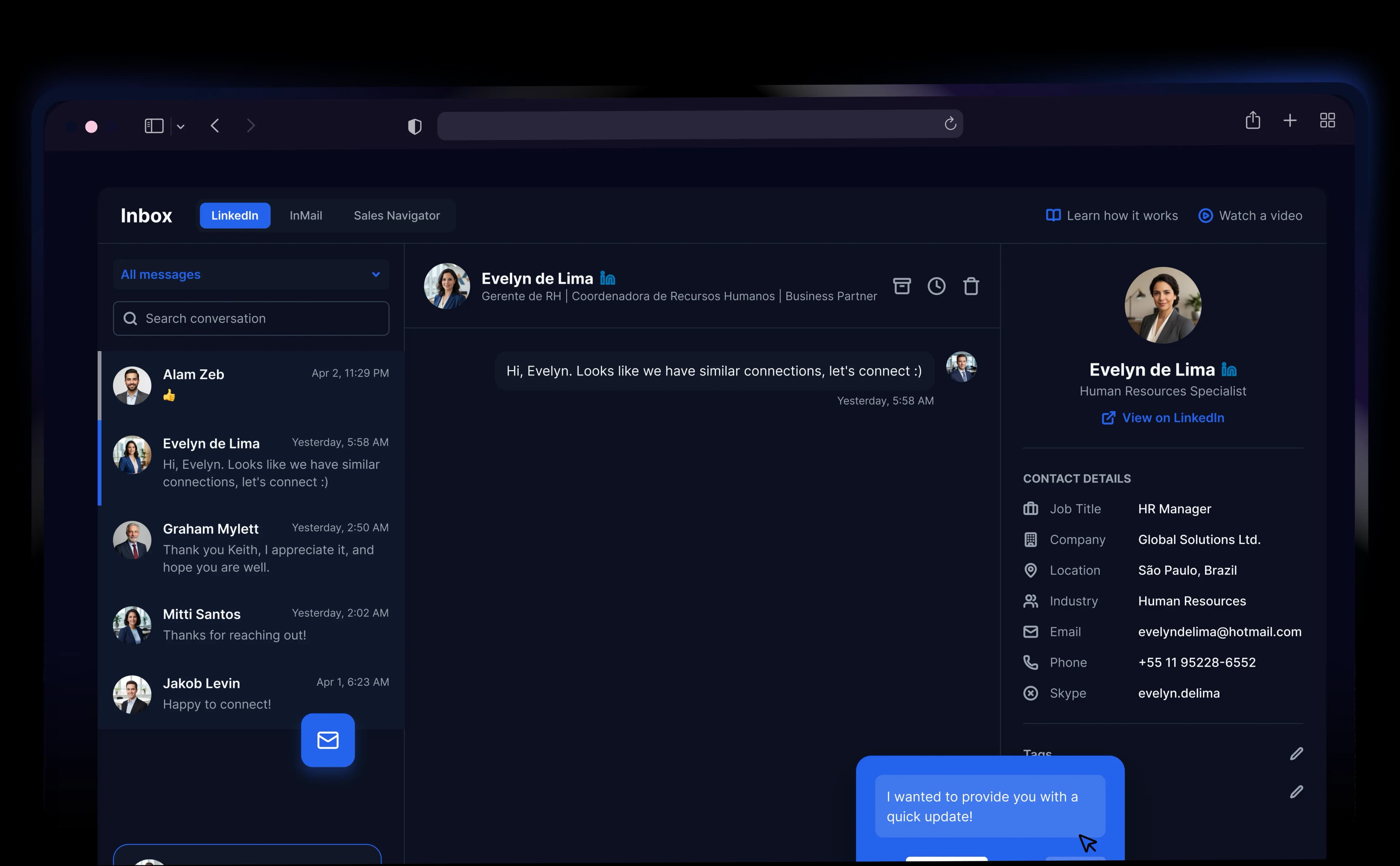This screenshot has width=1400, height=866.
Task: Click HR Manager job title value
Action: coord(1174,509)
